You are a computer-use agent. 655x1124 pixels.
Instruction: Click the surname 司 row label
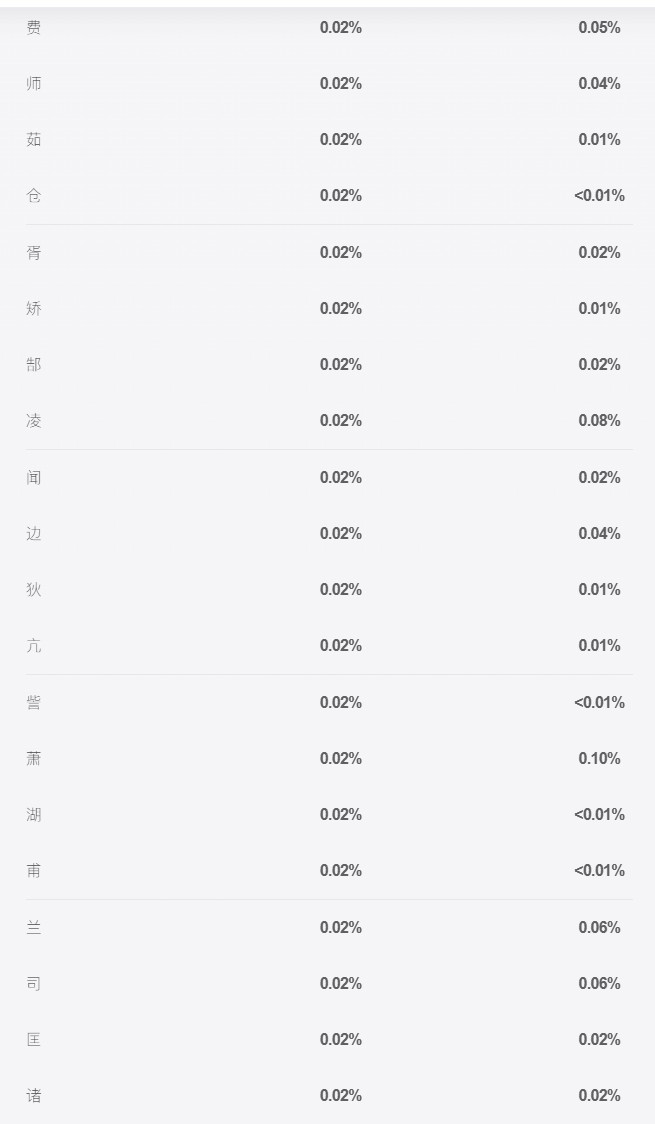(x=34, y=984)
